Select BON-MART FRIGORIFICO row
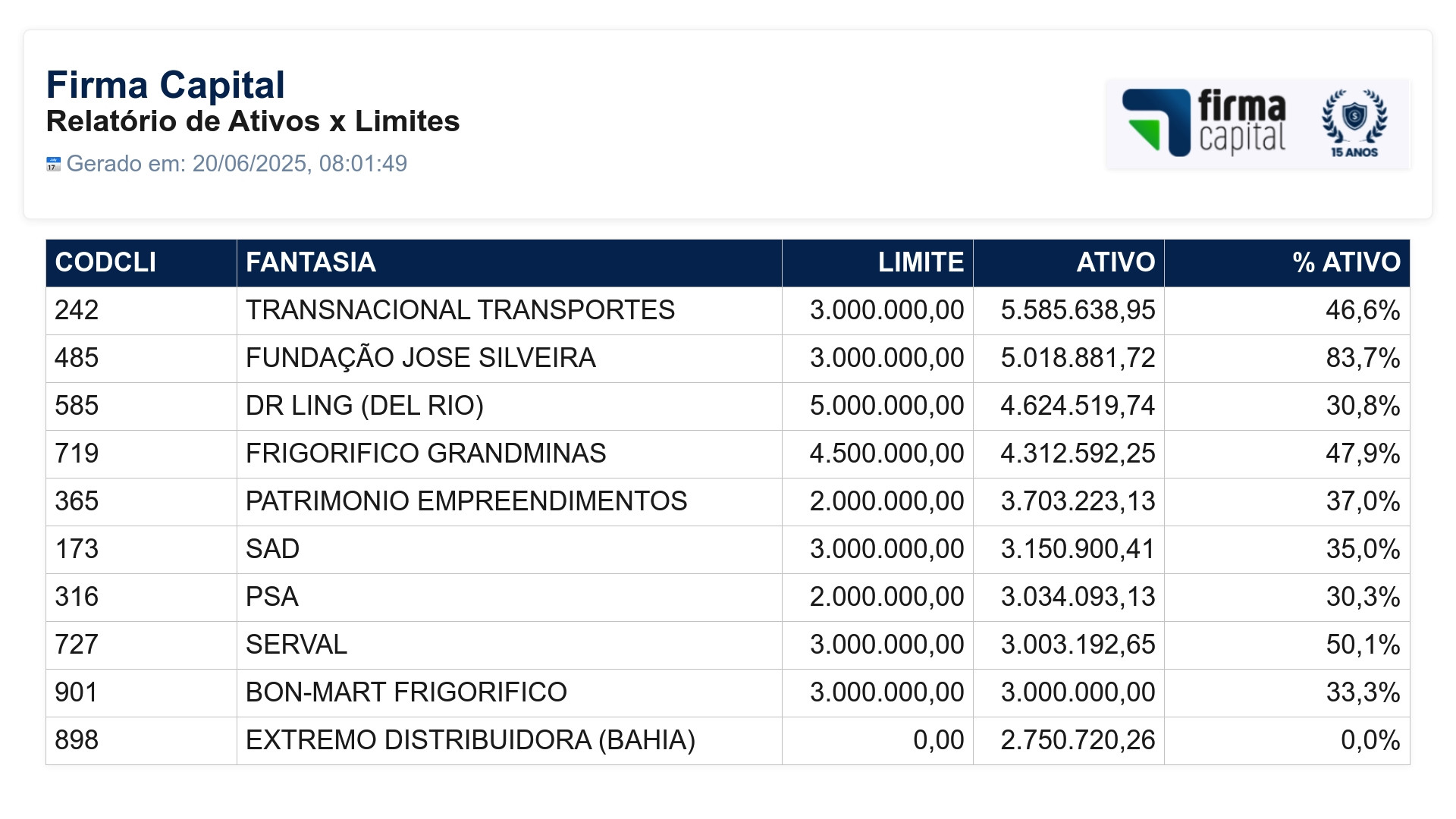This screenshot has height=819, width=1456. 728,692
